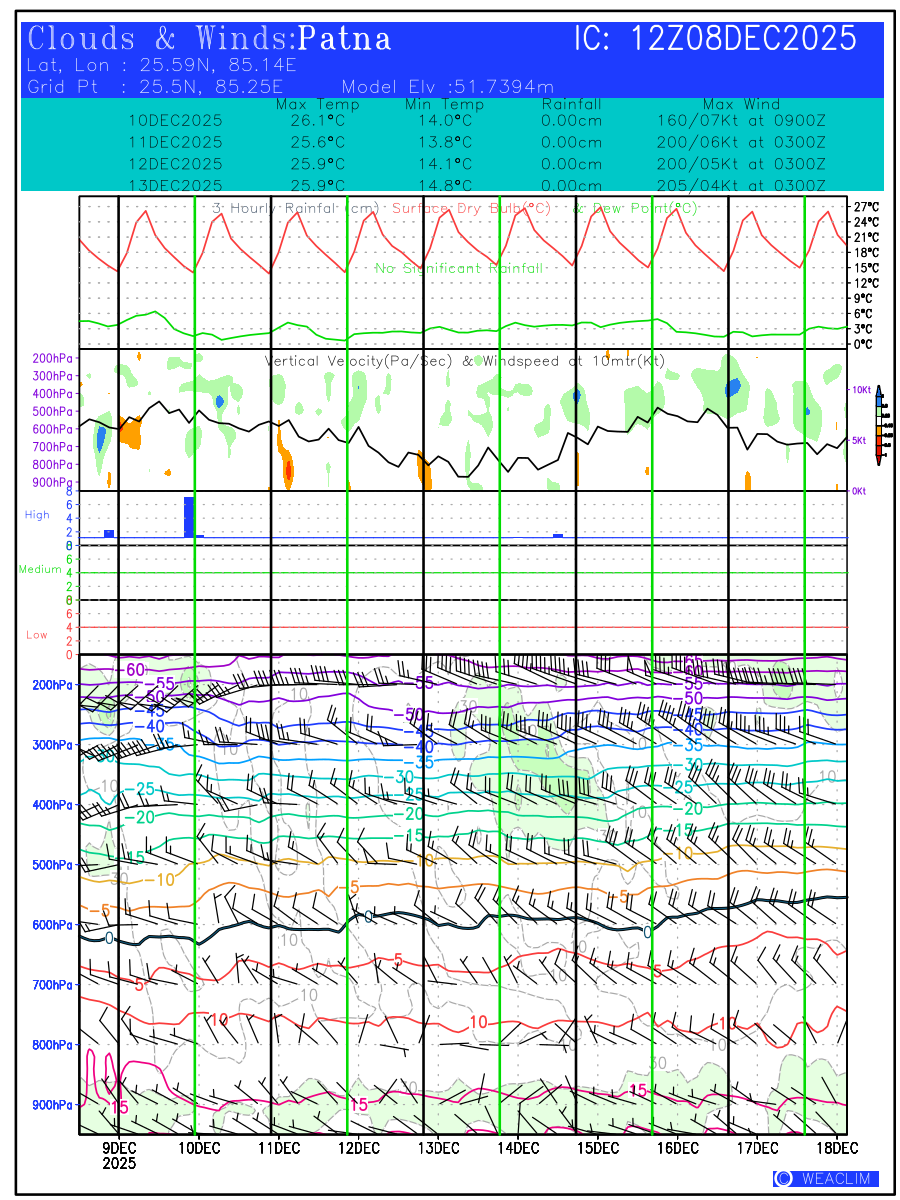Screen dimensions: 900x1200
Task: Click the Low cloud panel label
Action: (37, 635)
